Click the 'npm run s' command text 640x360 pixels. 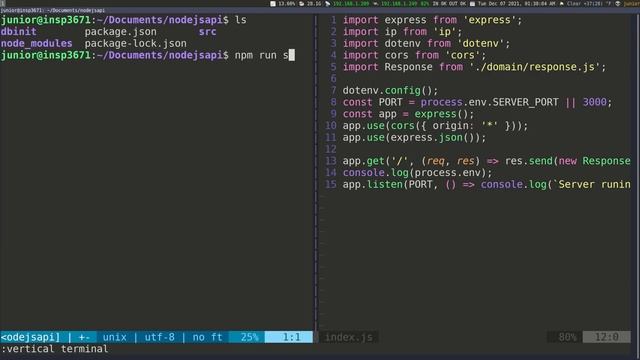point(262,55)
